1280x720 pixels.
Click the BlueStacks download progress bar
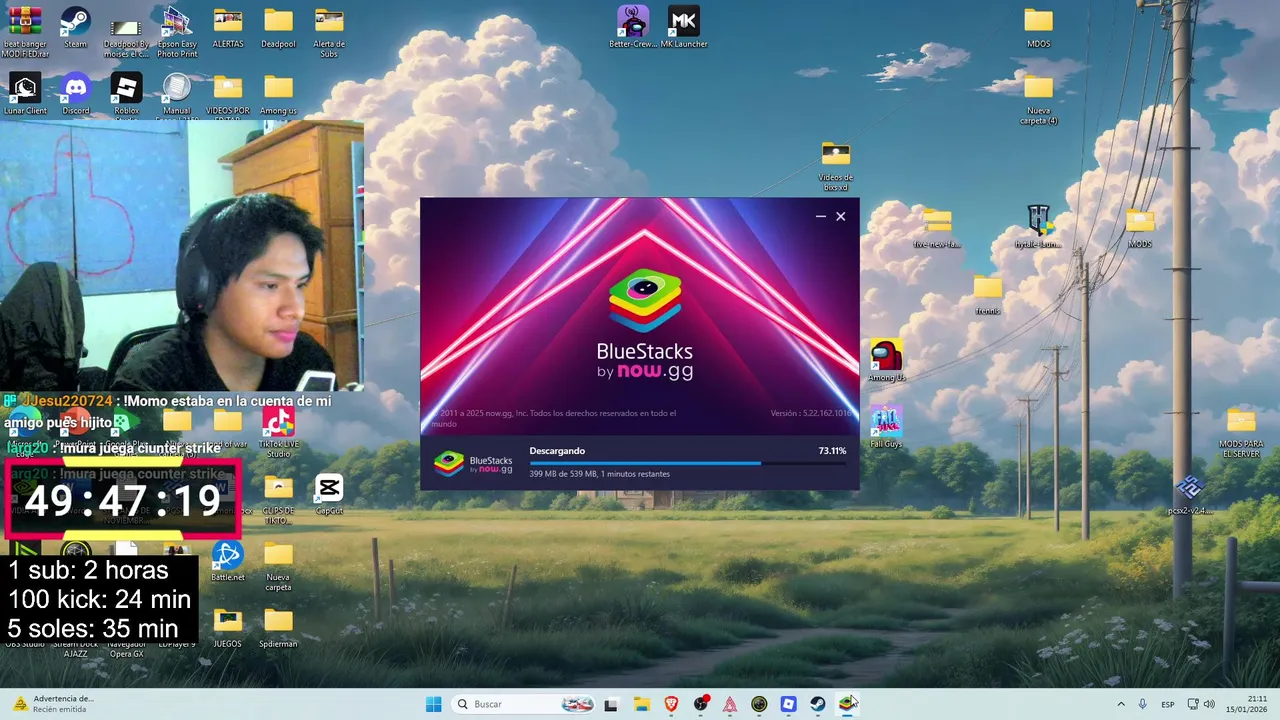[x=688, y=463]
